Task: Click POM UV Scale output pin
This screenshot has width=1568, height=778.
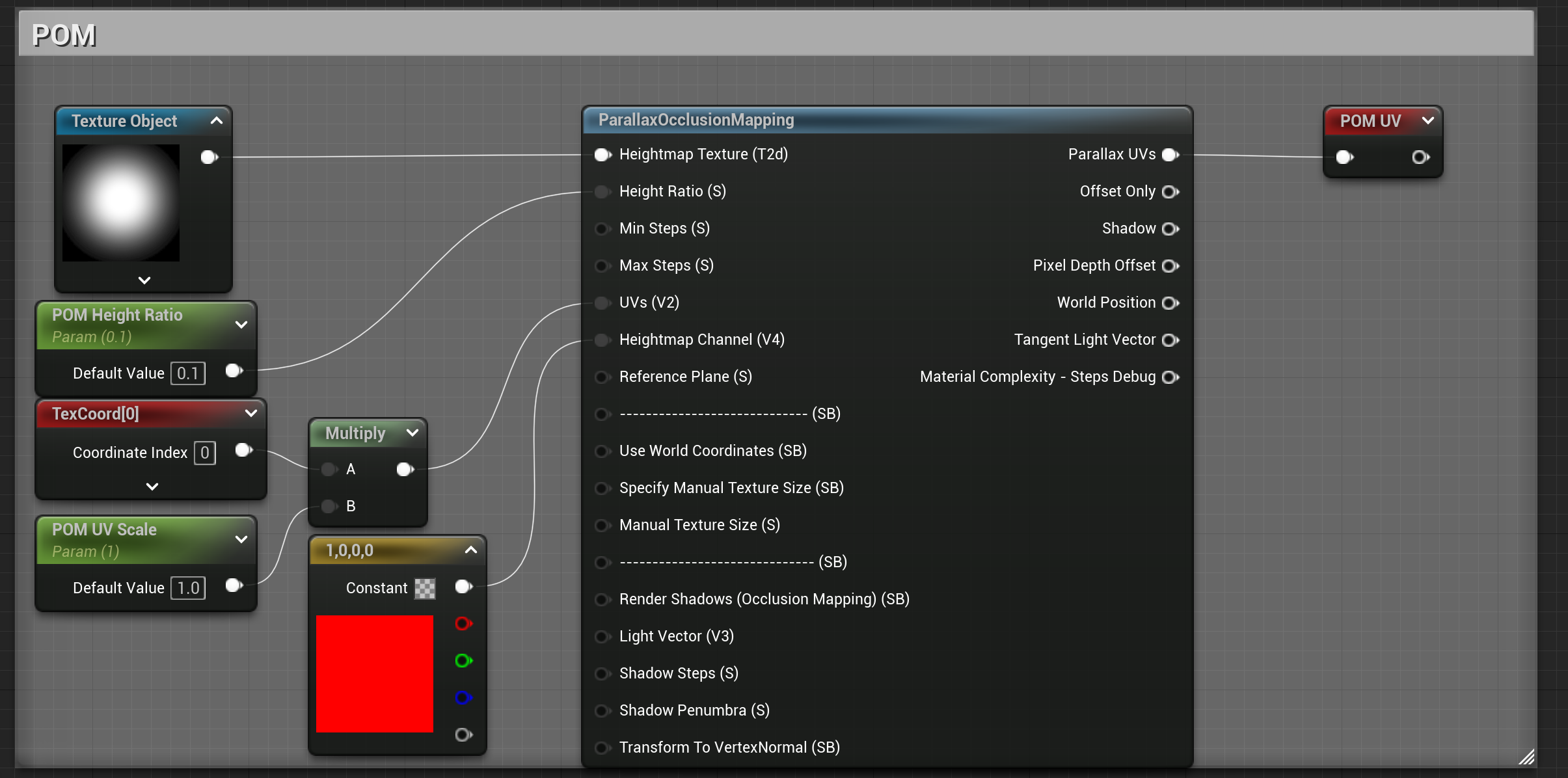Action: [234, 585]
